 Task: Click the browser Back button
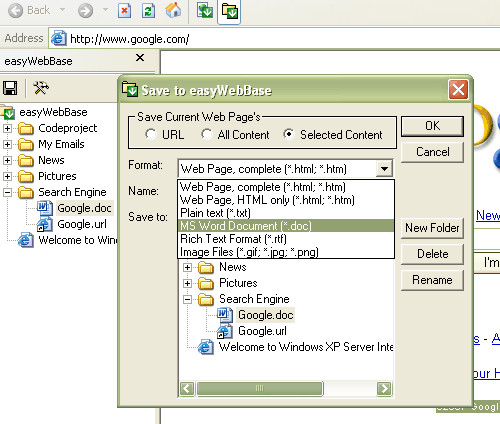29,11
